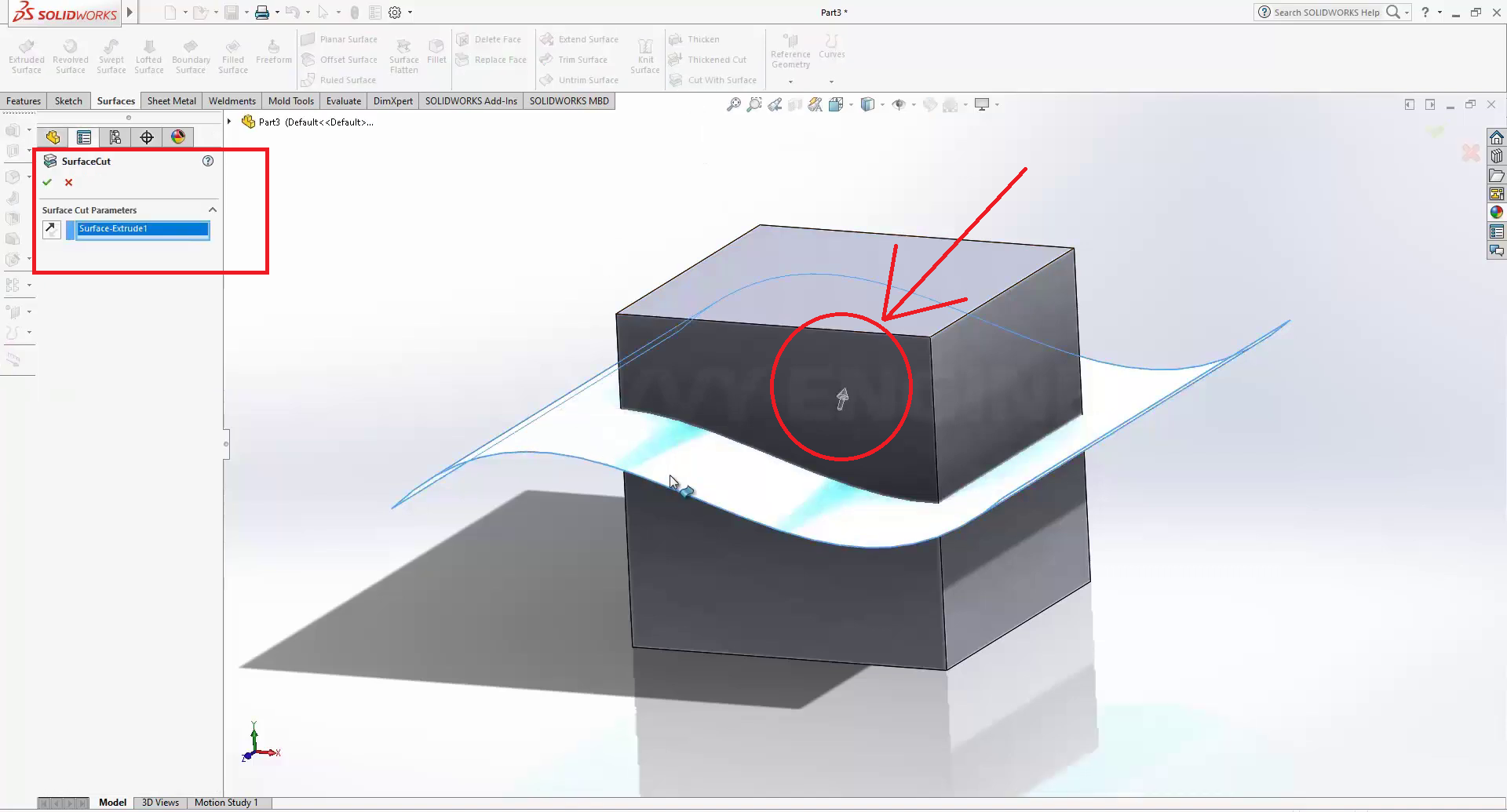Viewport: 1507px width, 812px height.
Task: Open the Display Style dropdown arrow
Action: tap(882, 104)
